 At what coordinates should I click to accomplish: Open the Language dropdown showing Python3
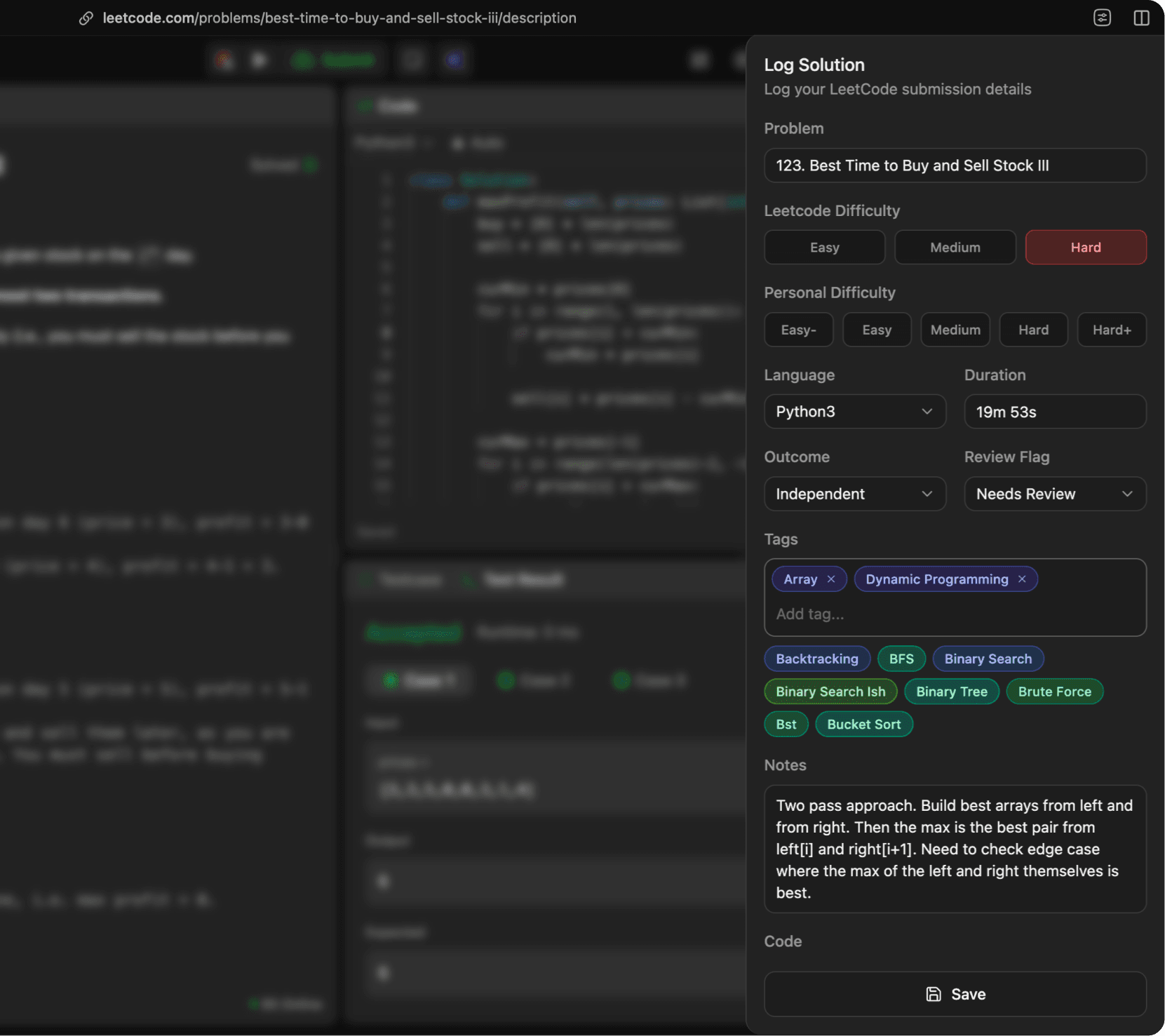[x=855, y=412]
